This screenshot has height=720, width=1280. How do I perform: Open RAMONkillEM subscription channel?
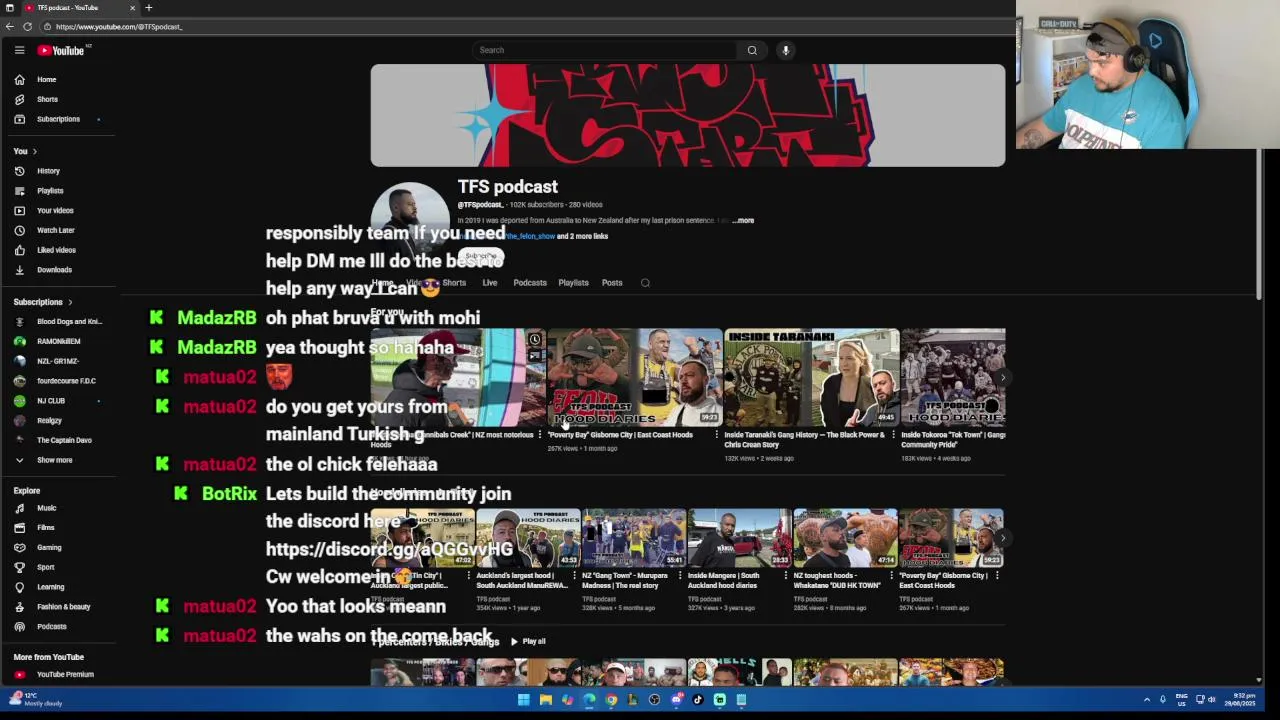click(x=58, y=341)
